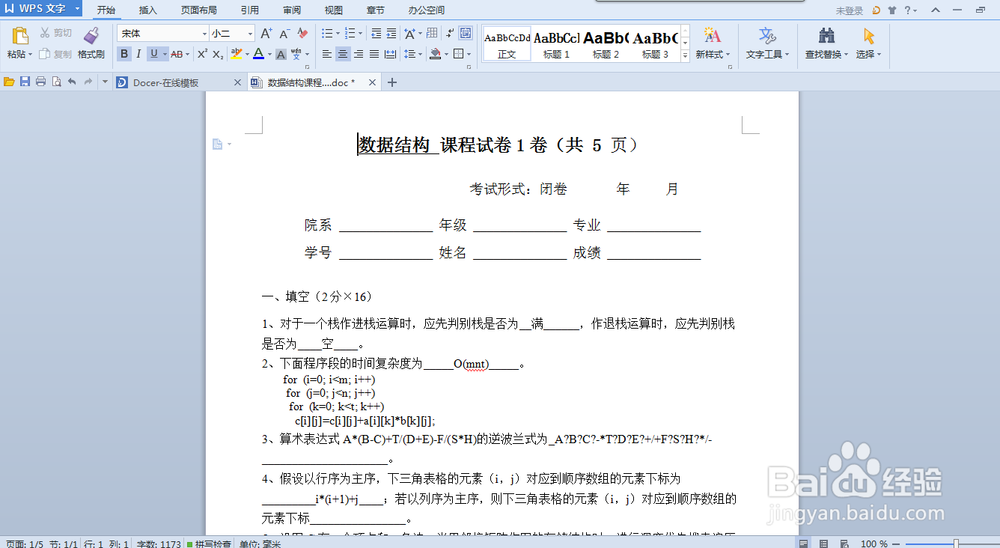The image size is (1000, 548).
Task: Increase font size with A+ icon
Action: coord(267,33)
